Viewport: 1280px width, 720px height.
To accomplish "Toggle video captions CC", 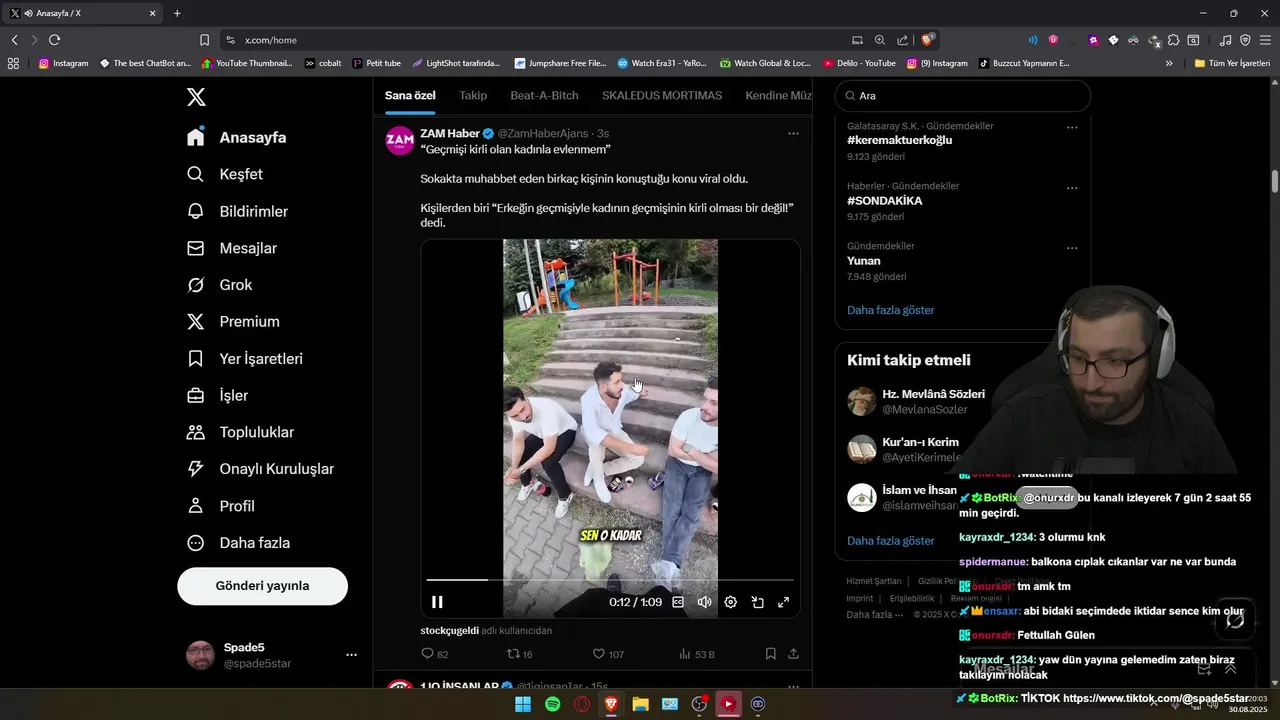I will (x=678, y=602).
